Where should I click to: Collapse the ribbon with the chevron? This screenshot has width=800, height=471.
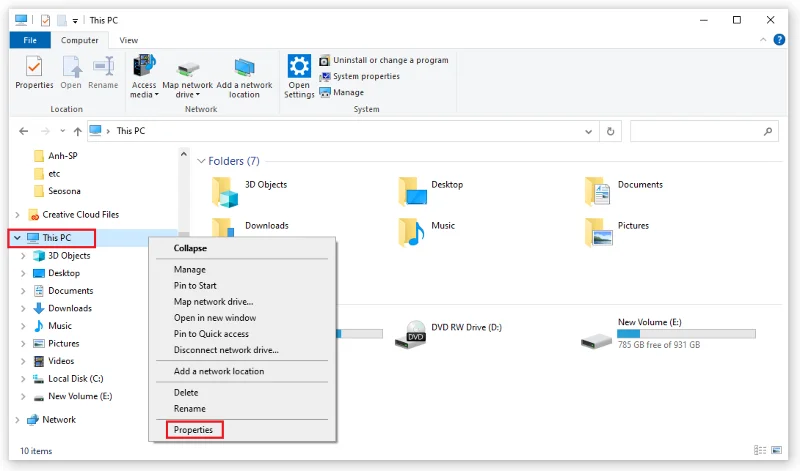click(763, 39)
